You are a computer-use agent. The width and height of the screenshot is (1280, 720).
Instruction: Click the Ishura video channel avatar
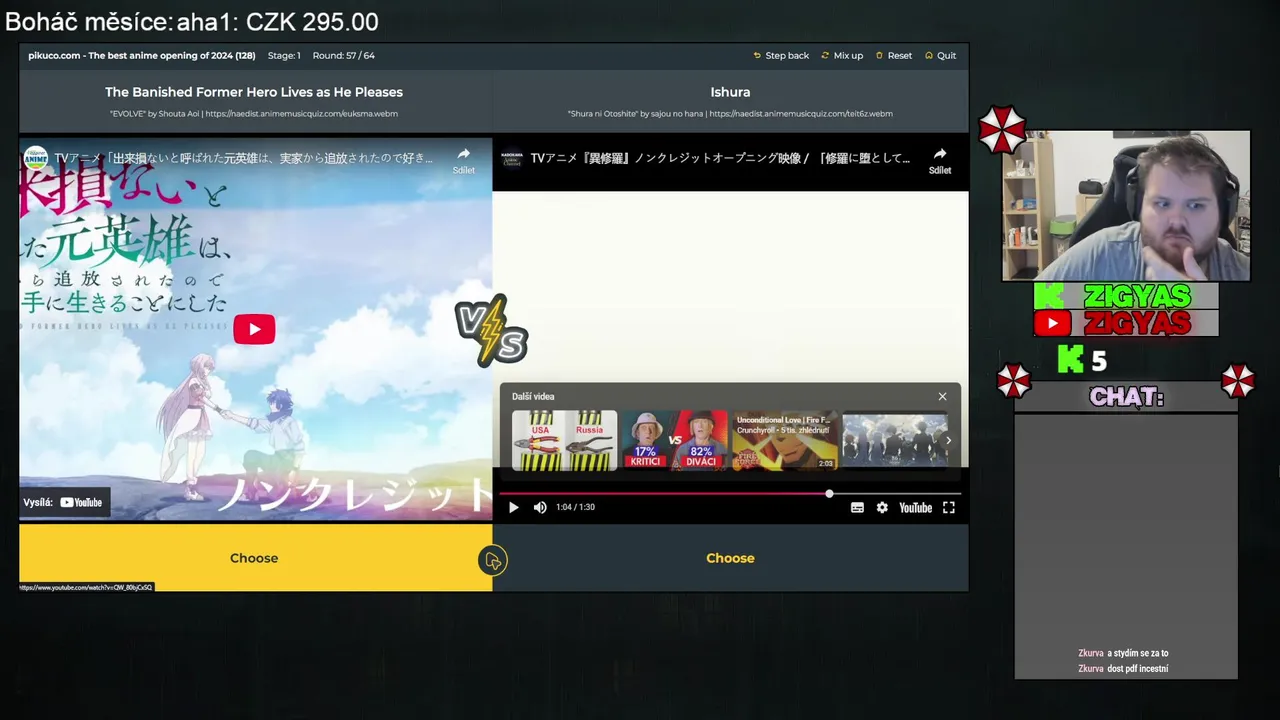click(x=512, y=158)
